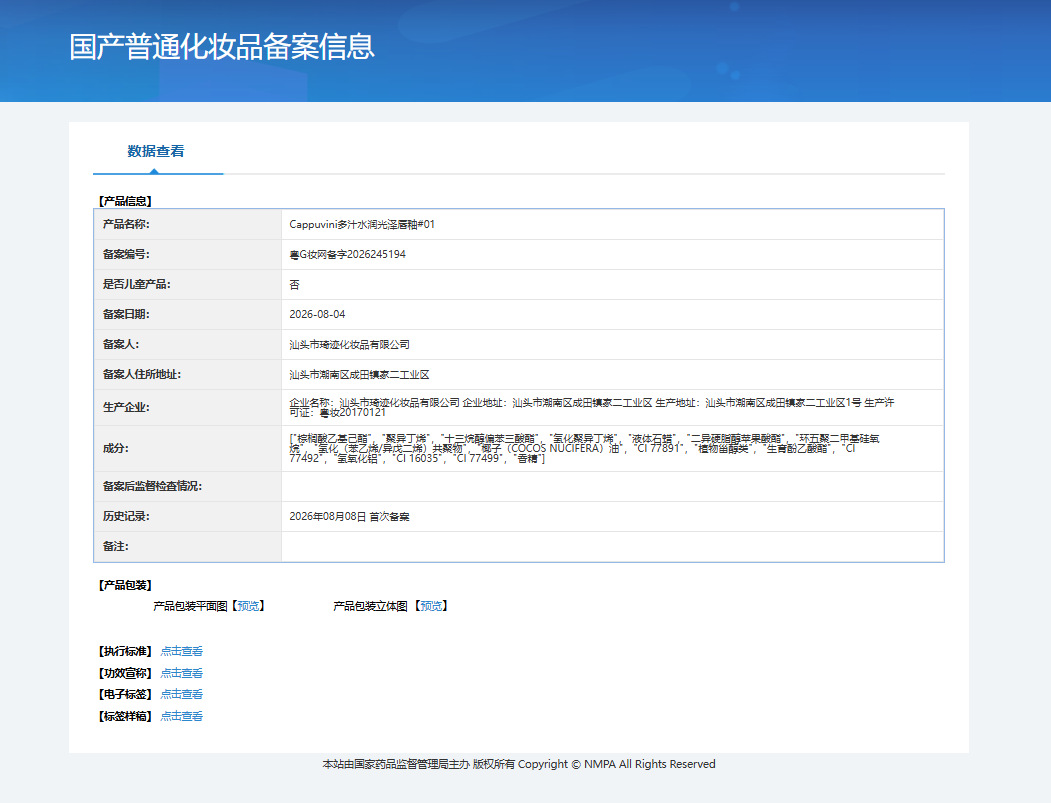Click the 备案编号 value 粤G妆网备字2026245194
This screenshot has width=1051, height=803.
[x=347, y=255]
